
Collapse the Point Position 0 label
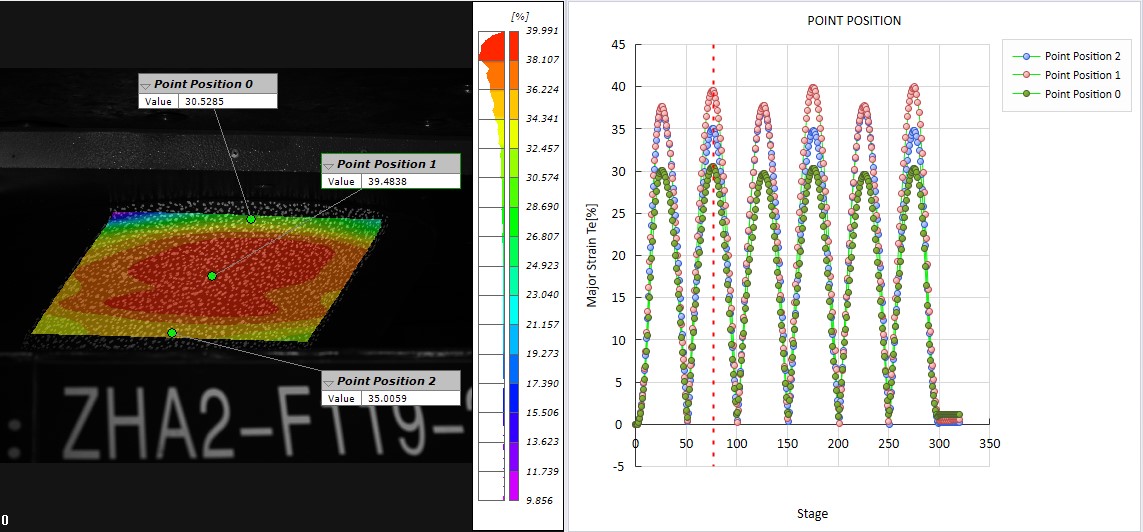click(x=147, y=85)
